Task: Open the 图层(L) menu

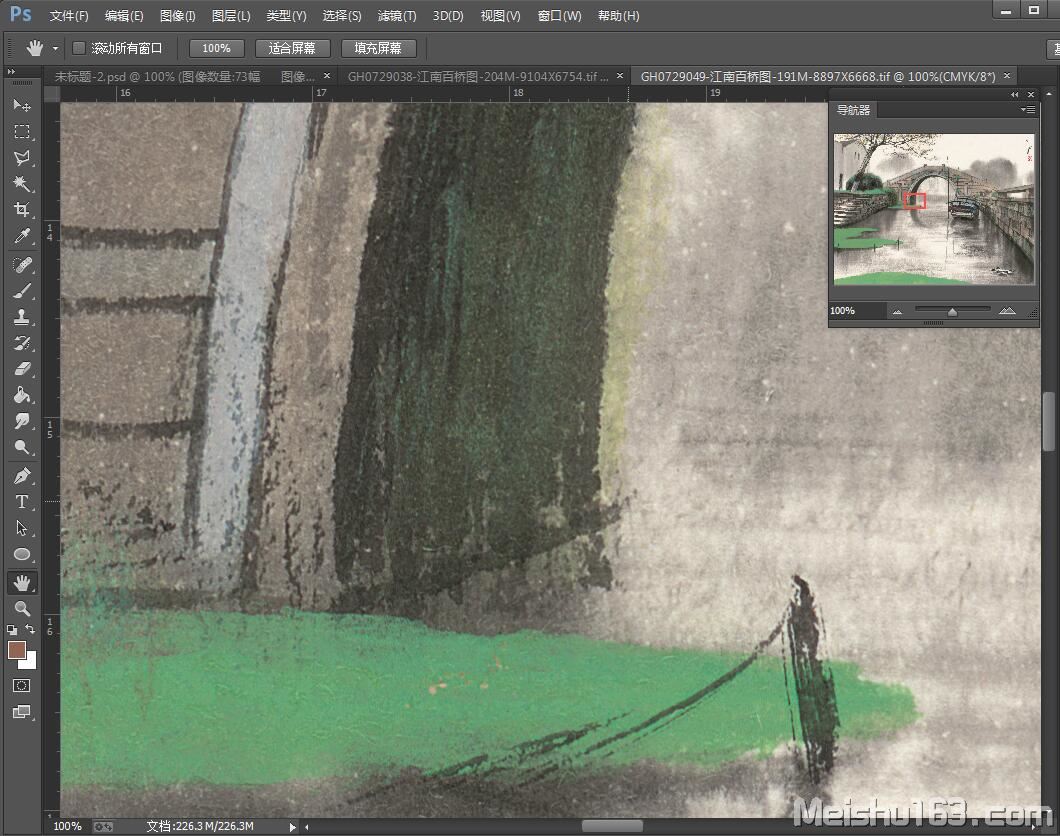Action: click(x=231, y=16)
